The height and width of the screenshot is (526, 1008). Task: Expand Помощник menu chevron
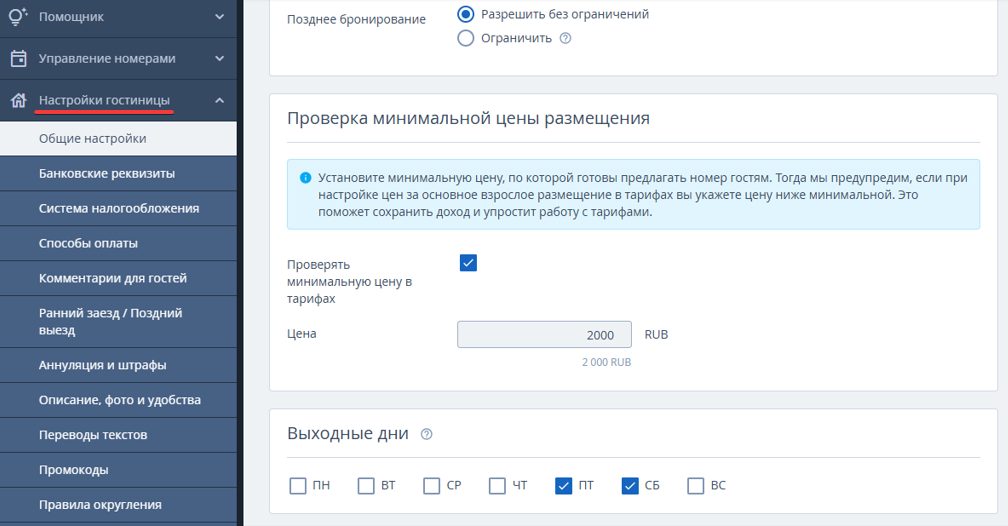pos(219,17)
